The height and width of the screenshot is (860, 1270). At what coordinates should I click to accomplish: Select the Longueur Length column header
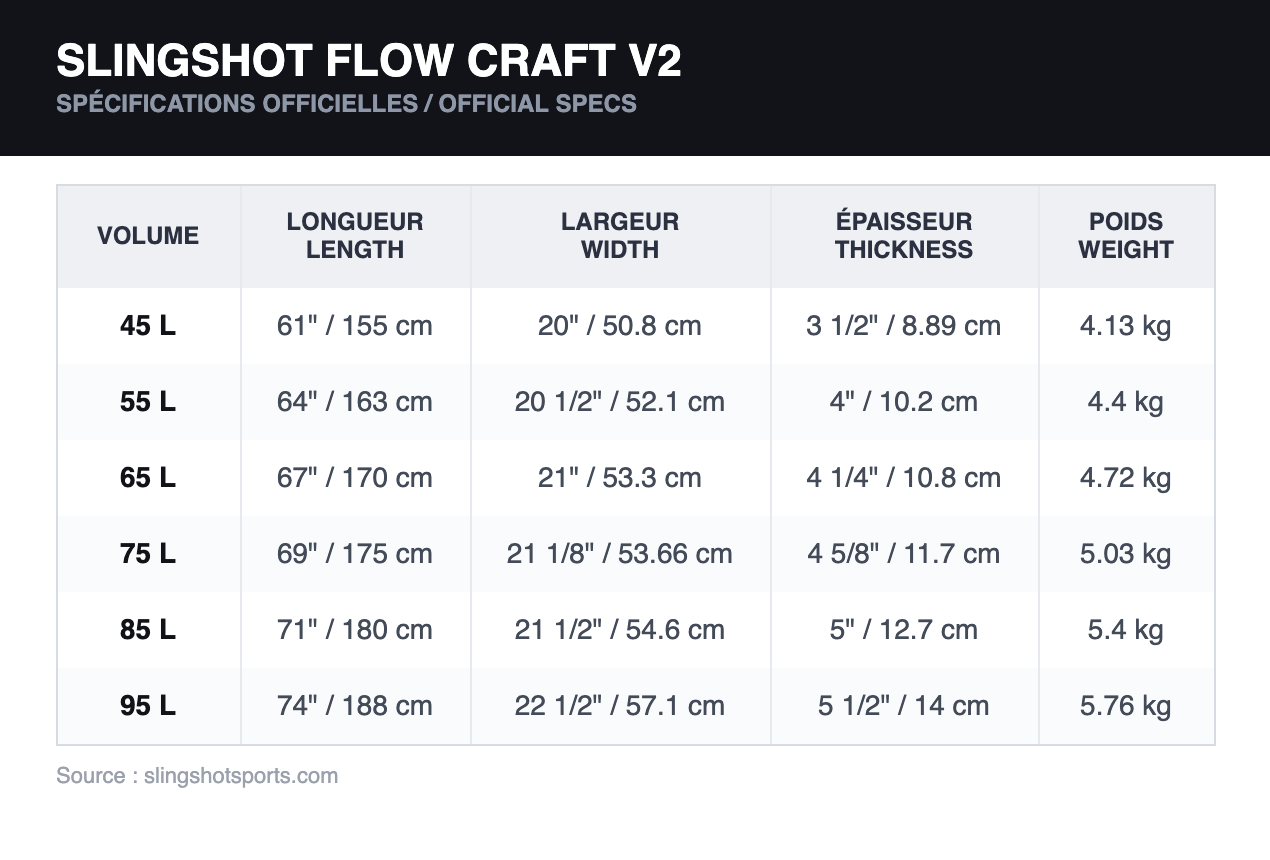tap(355, 236)
